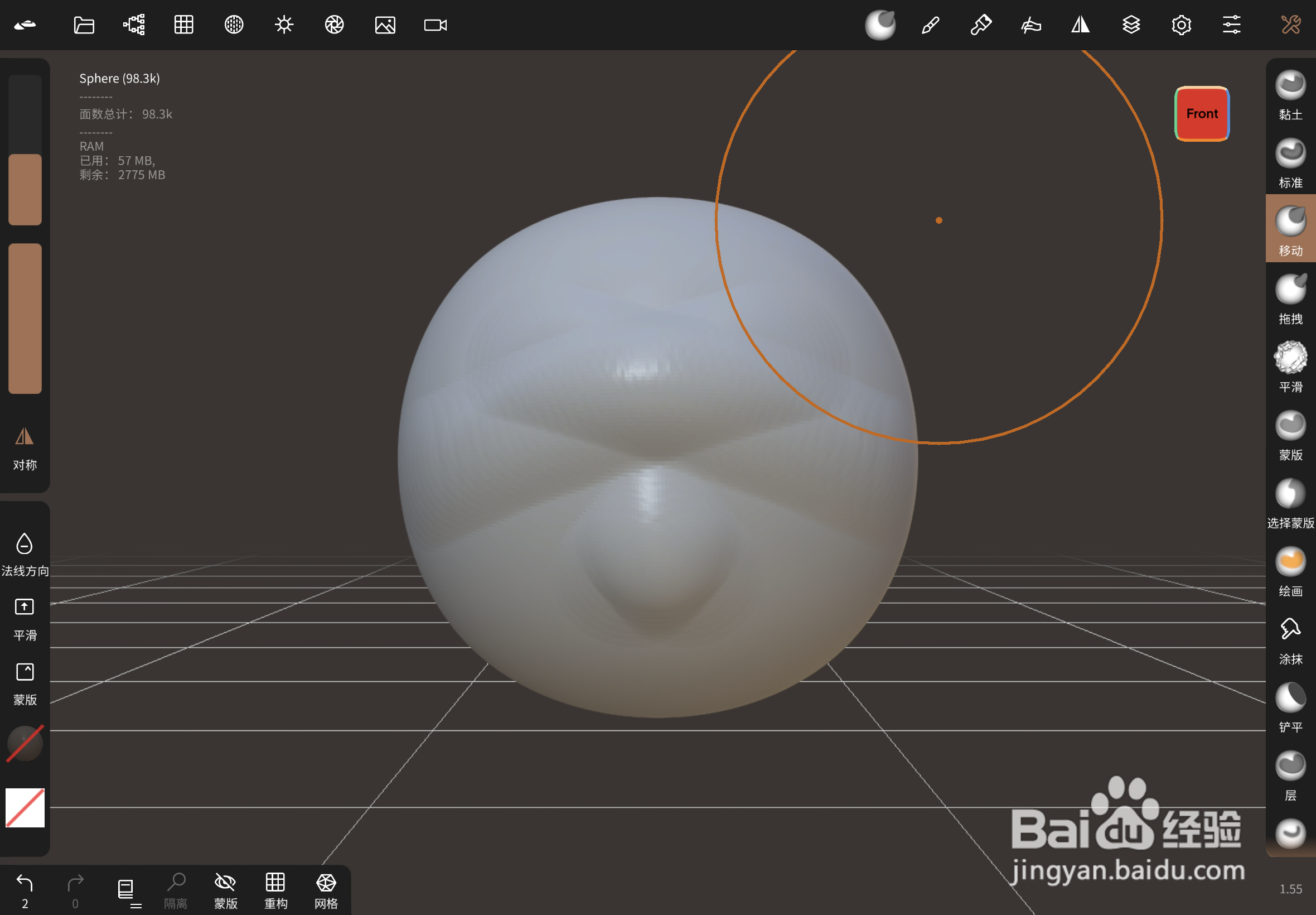Select the 黏土 (Clay) brush
The image size is (1316, 915).
coord(1290,85)
